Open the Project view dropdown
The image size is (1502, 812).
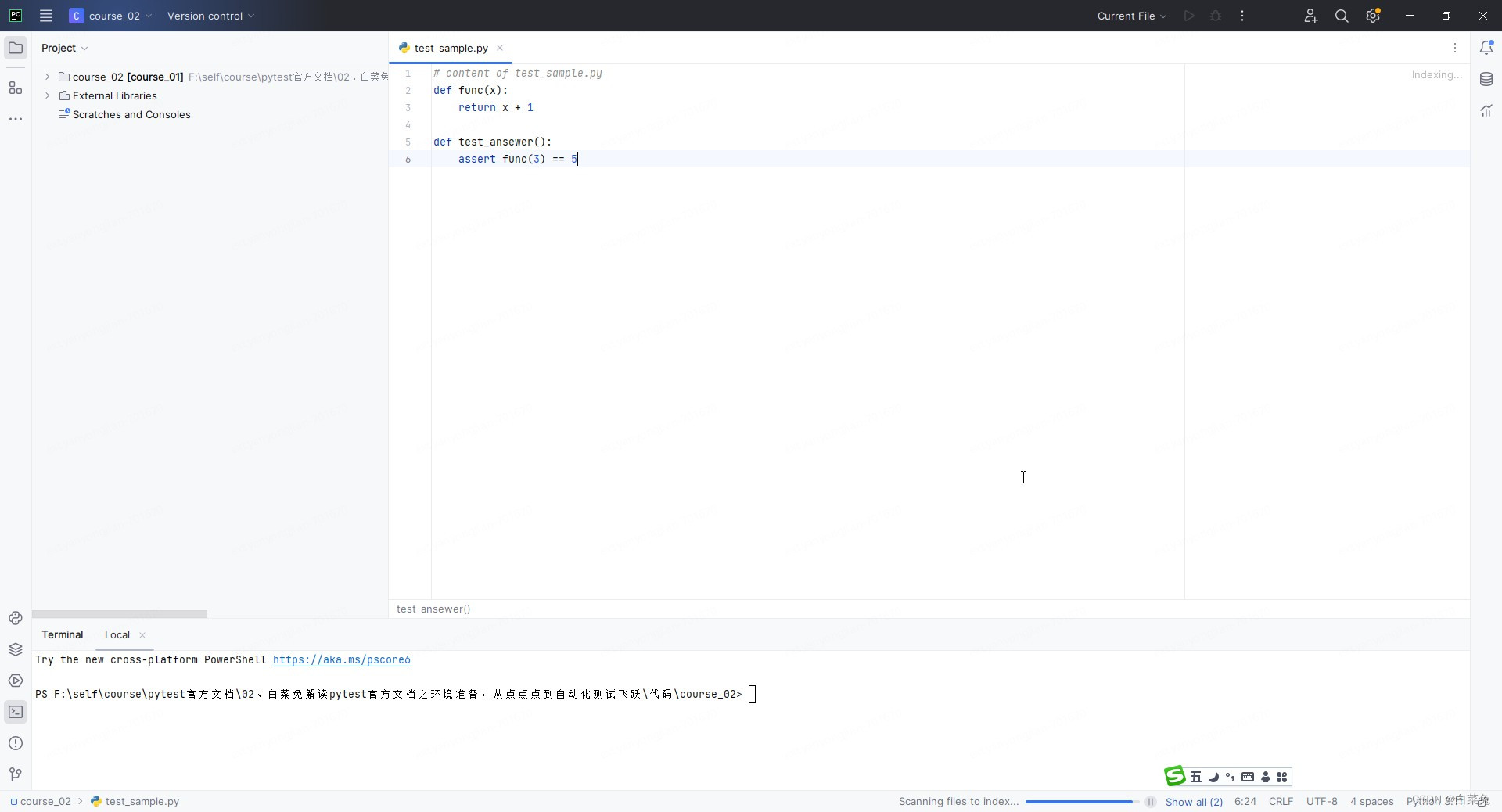click(64, 48)
